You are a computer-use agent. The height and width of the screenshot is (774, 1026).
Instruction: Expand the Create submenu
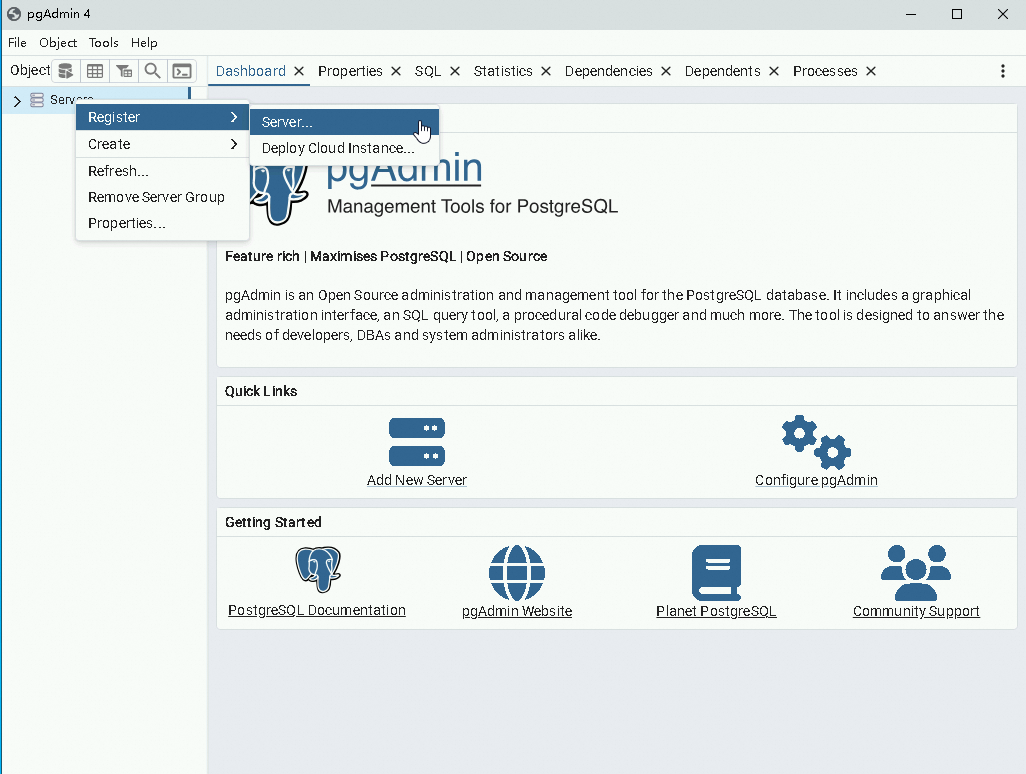(x=110, y=143)
